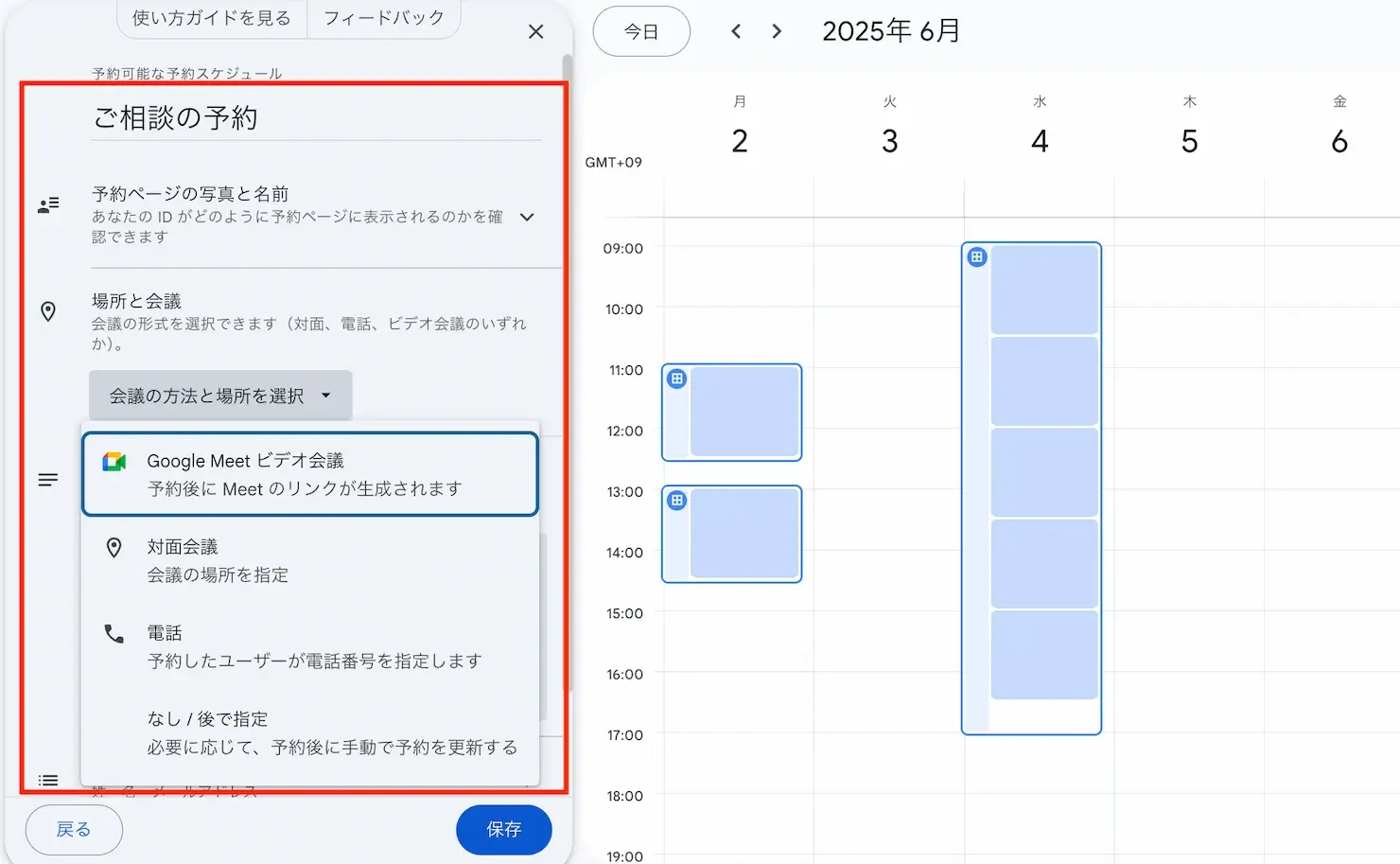The image size is (1400, 864).
Task: Click the description lines icon in the left panel
Action: [x=48, y=480]
